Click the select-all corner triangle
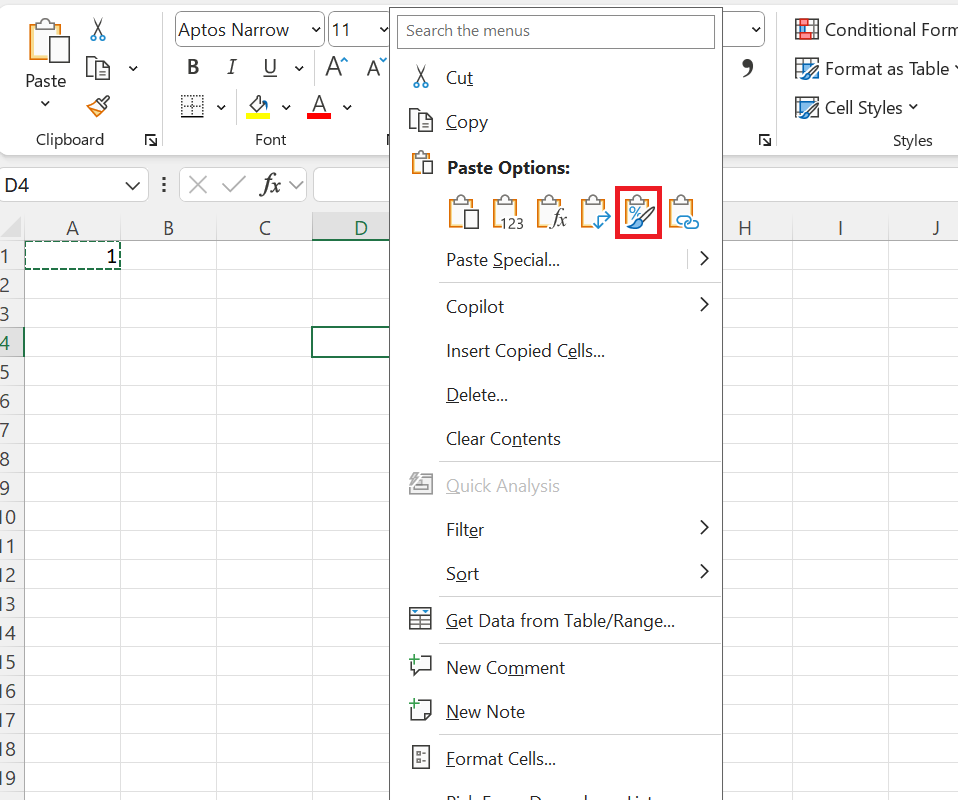The image size is (958, 800). (x=12, y=228)
